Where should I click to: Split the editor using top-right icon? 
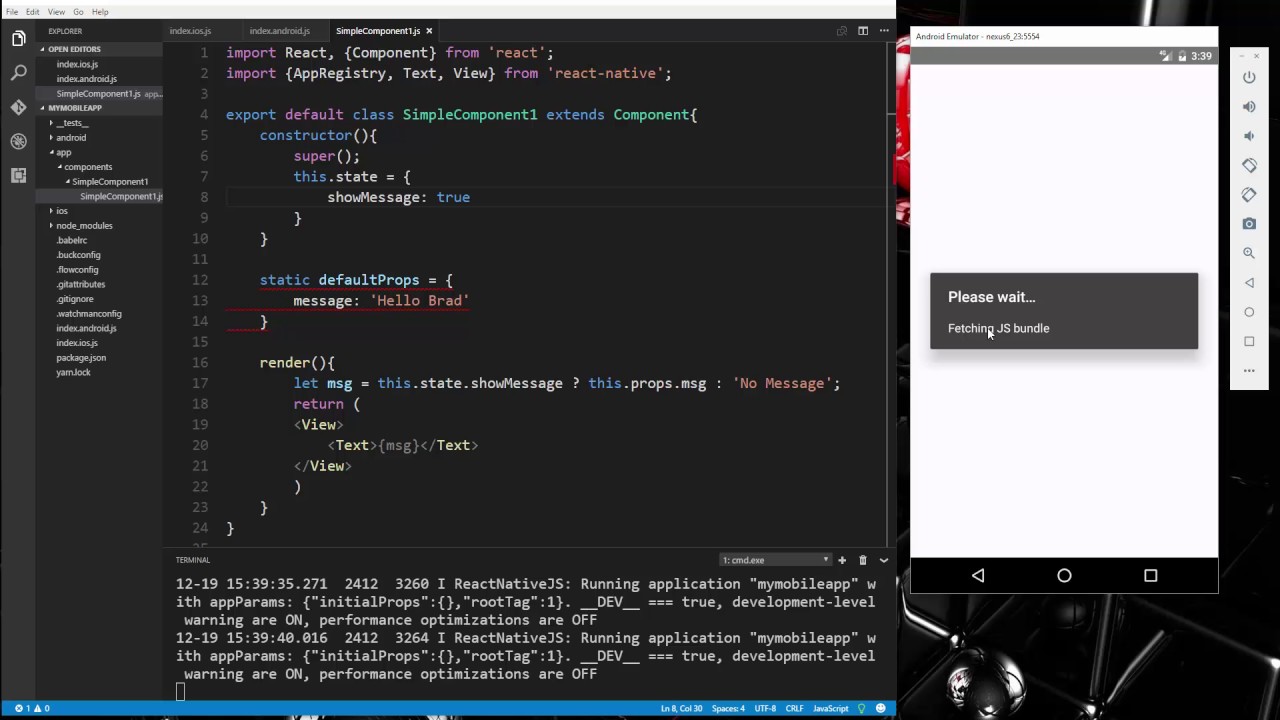(x=863, y=31)
